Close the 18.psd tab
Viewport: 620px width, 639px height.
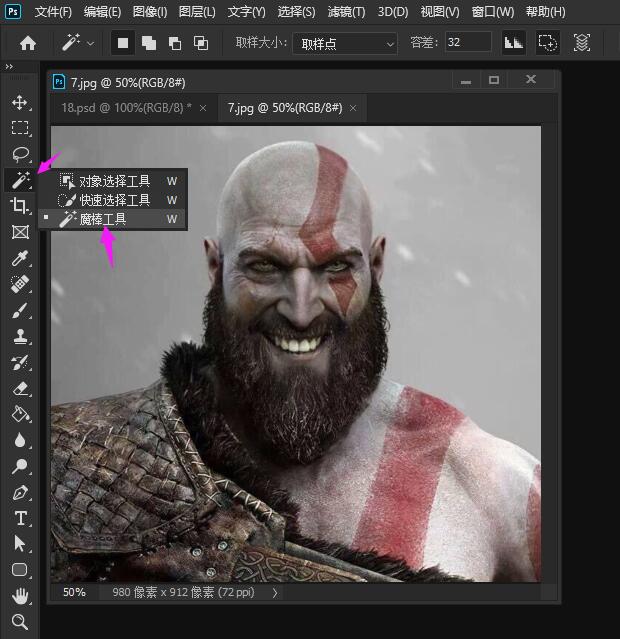pyautogui.click(x=203, y=108)
